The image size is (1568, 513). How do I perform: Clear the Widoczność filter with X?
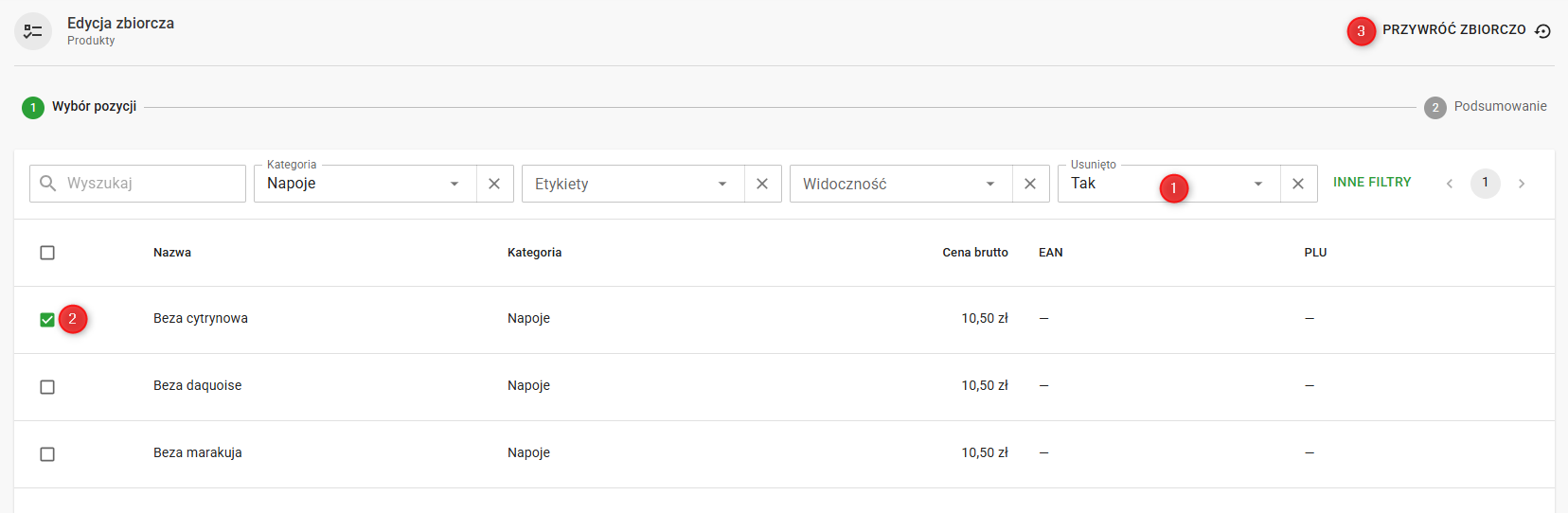pos(1030,184)
